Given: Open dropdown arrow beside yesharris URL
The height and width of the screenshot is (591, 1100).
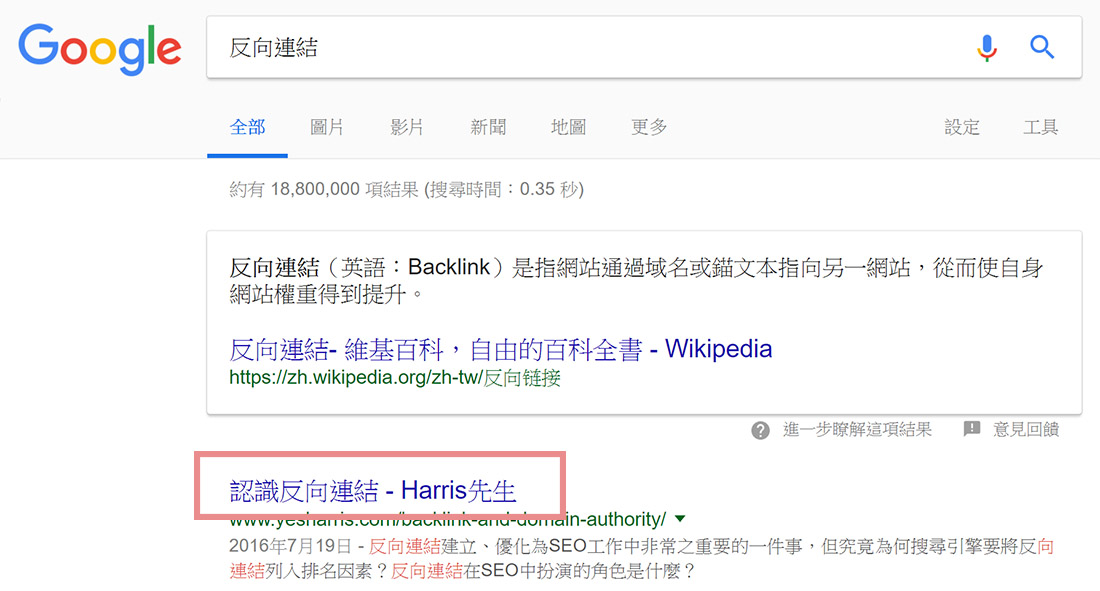Looking at the screenshot, I should pos(680,519).
